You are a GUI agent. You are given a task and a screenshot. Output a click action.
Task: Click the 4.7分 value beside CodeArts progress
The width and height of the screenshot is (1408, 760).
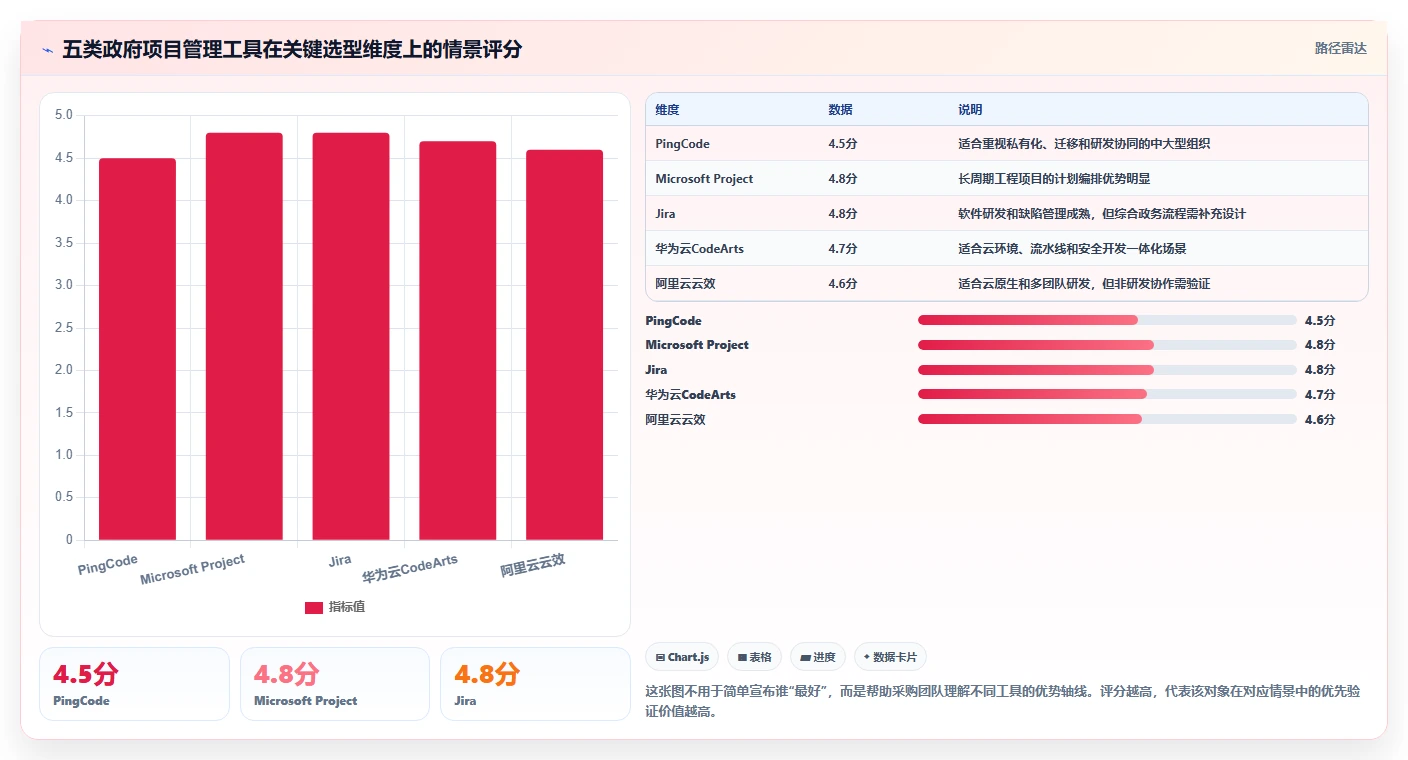(x=1320, y=395)
